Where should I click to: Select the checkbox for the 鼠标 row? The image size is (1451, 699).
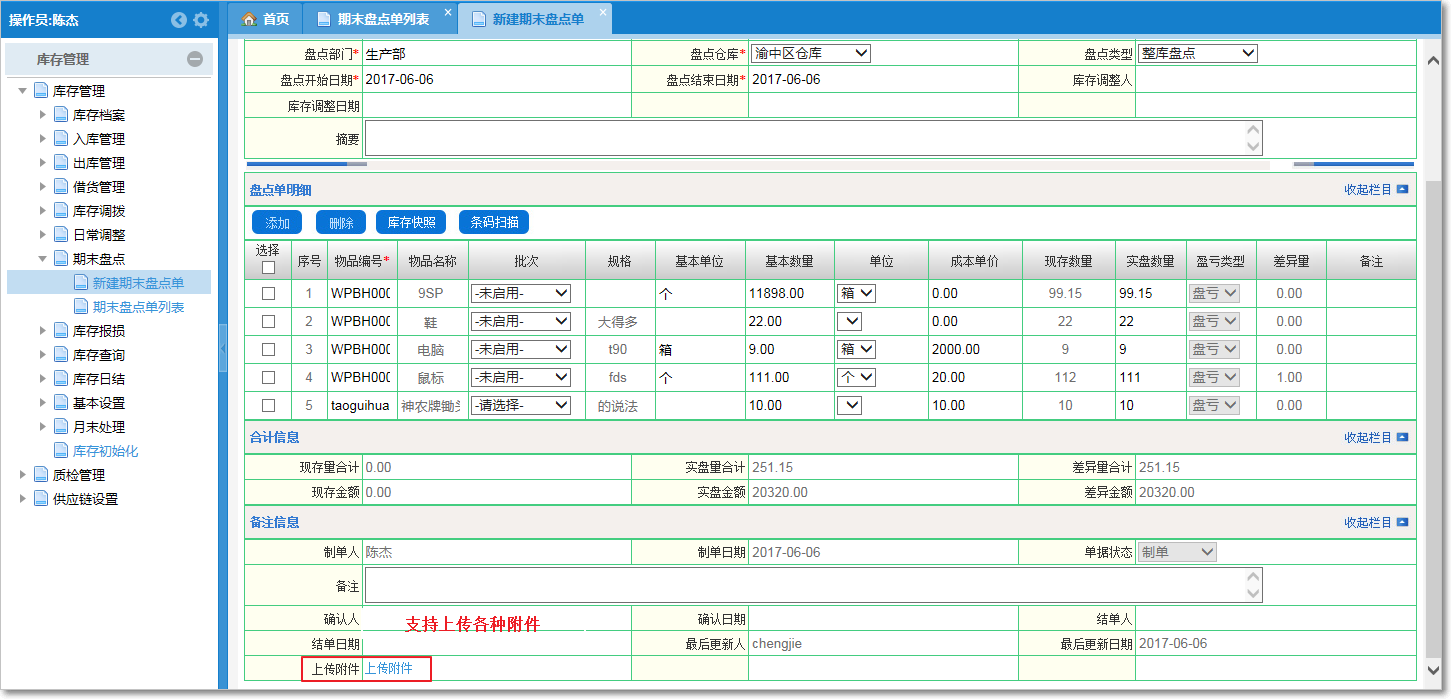coord(268,378)
